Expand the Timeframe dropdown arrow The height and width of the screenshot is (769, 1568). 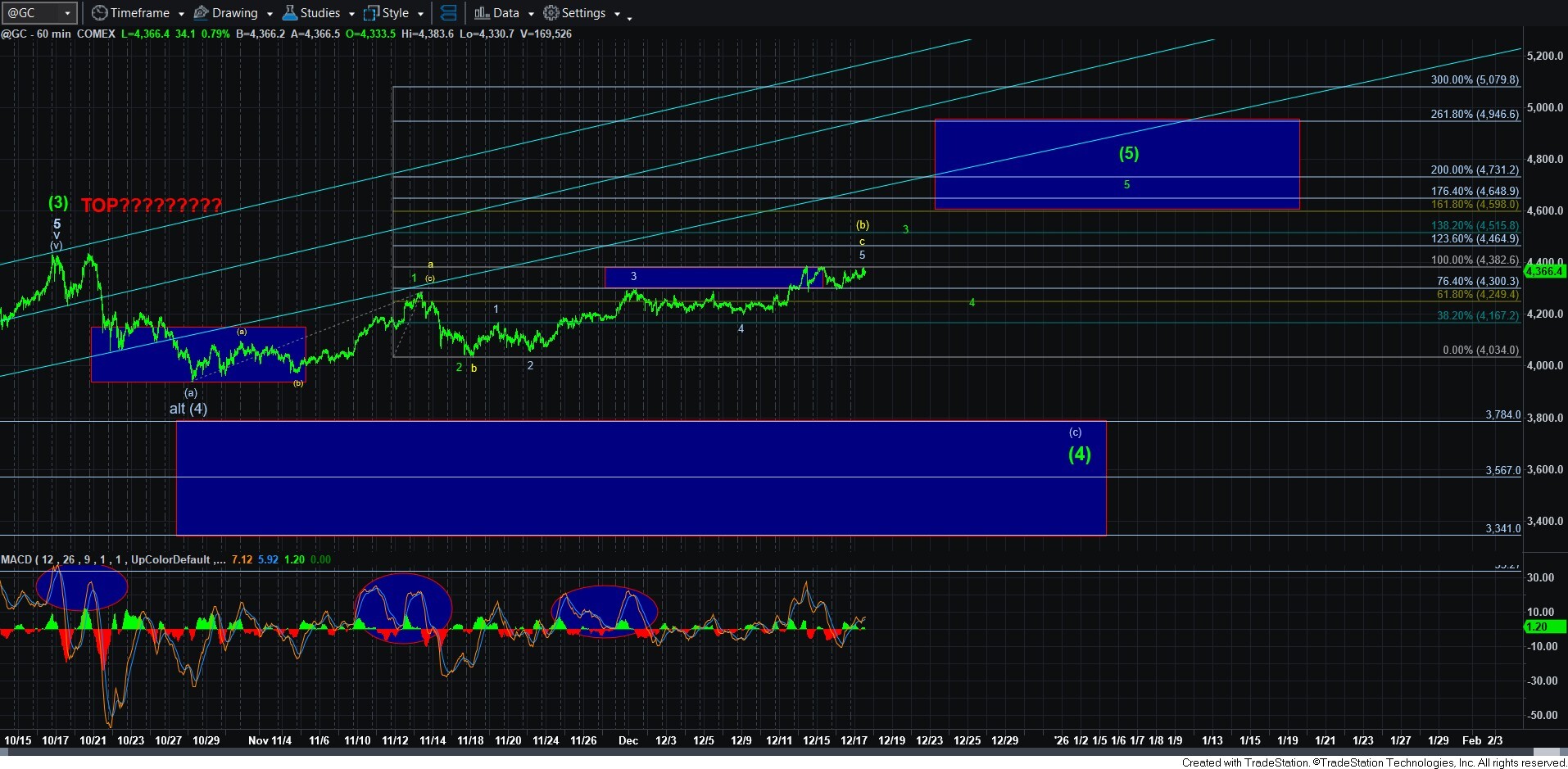coord(182,14)
